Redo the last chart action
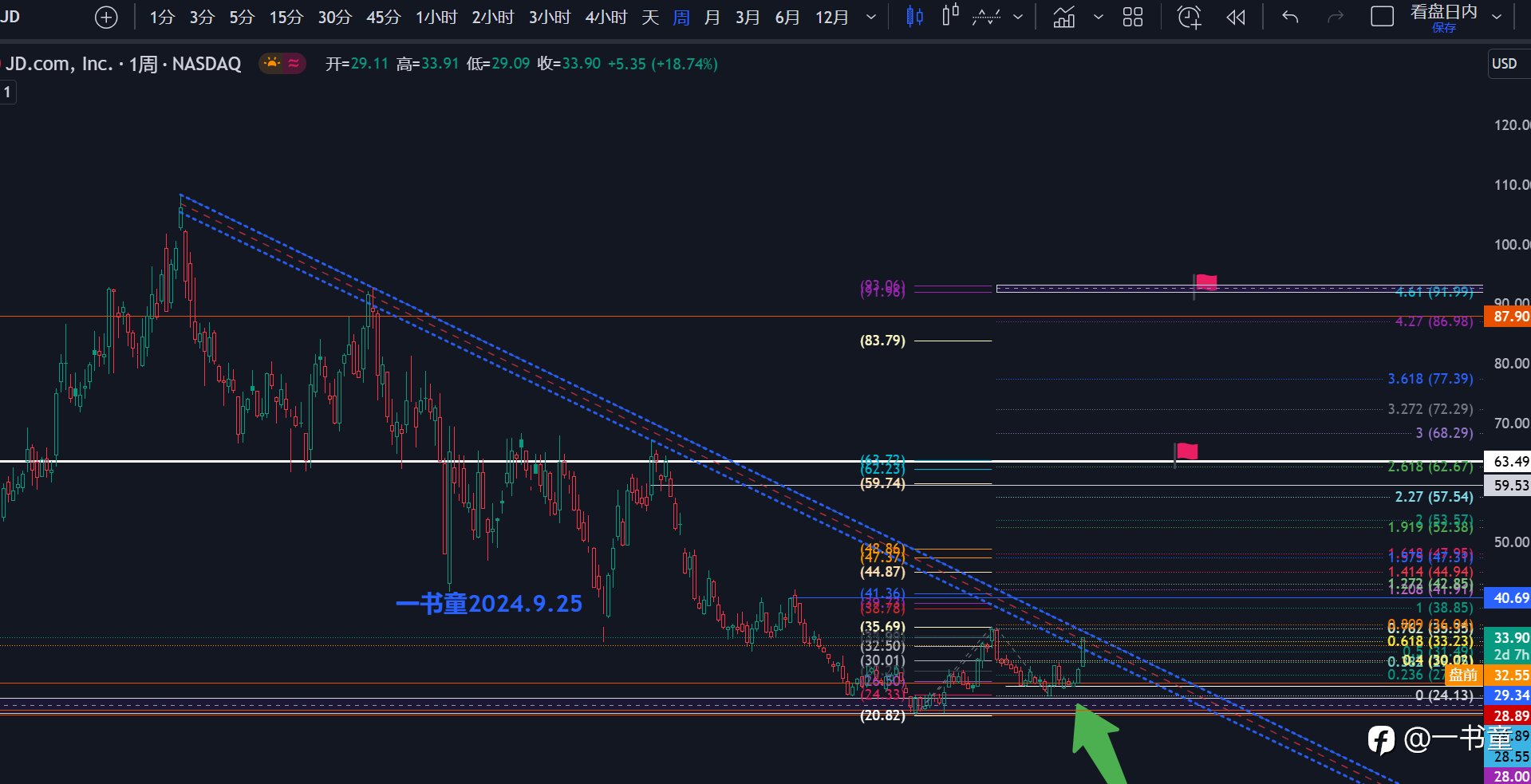This screenshot has height=784, width=1531. (1335, 17)
